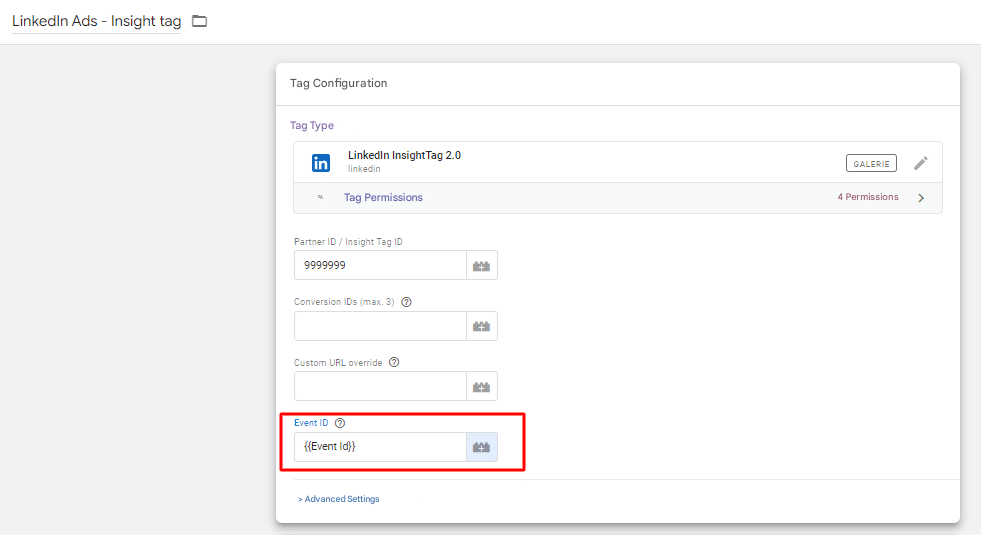Focus the Custom URL override input field
This screenshot has height=535, width=981.
[380, 387]
